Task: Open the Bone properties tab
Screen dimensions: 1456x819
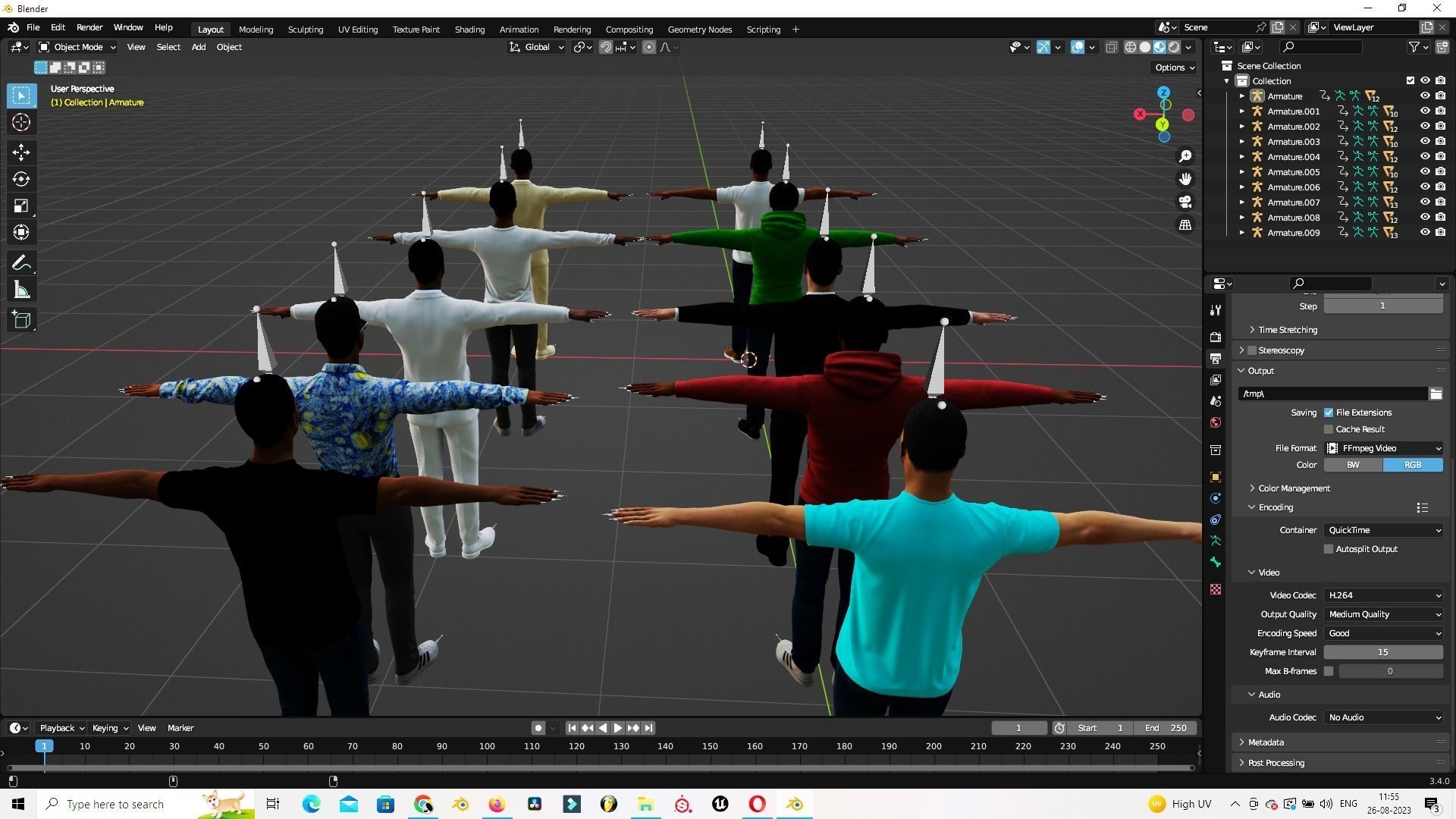Action: tap(1216, 562)
